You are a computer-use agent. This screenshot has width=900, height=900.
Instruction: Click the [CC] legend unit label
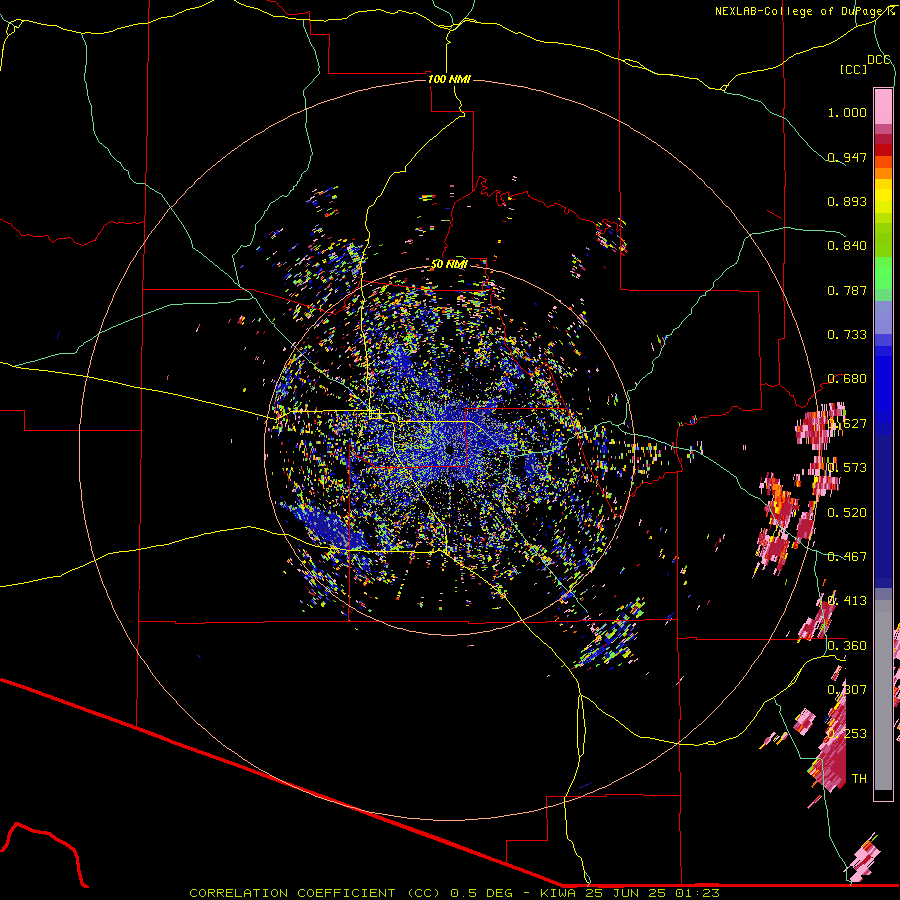[854, 69]
